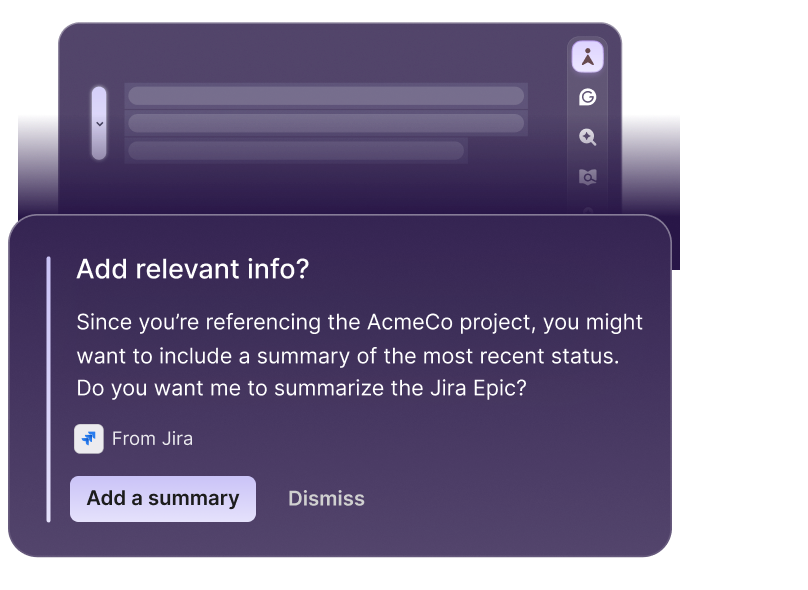Image resolution: width=808 pixels, height=590 pixels.
Task: Click the vertical purple accent bar on the card
Action: pyautogui.click(x=50, y=390)
